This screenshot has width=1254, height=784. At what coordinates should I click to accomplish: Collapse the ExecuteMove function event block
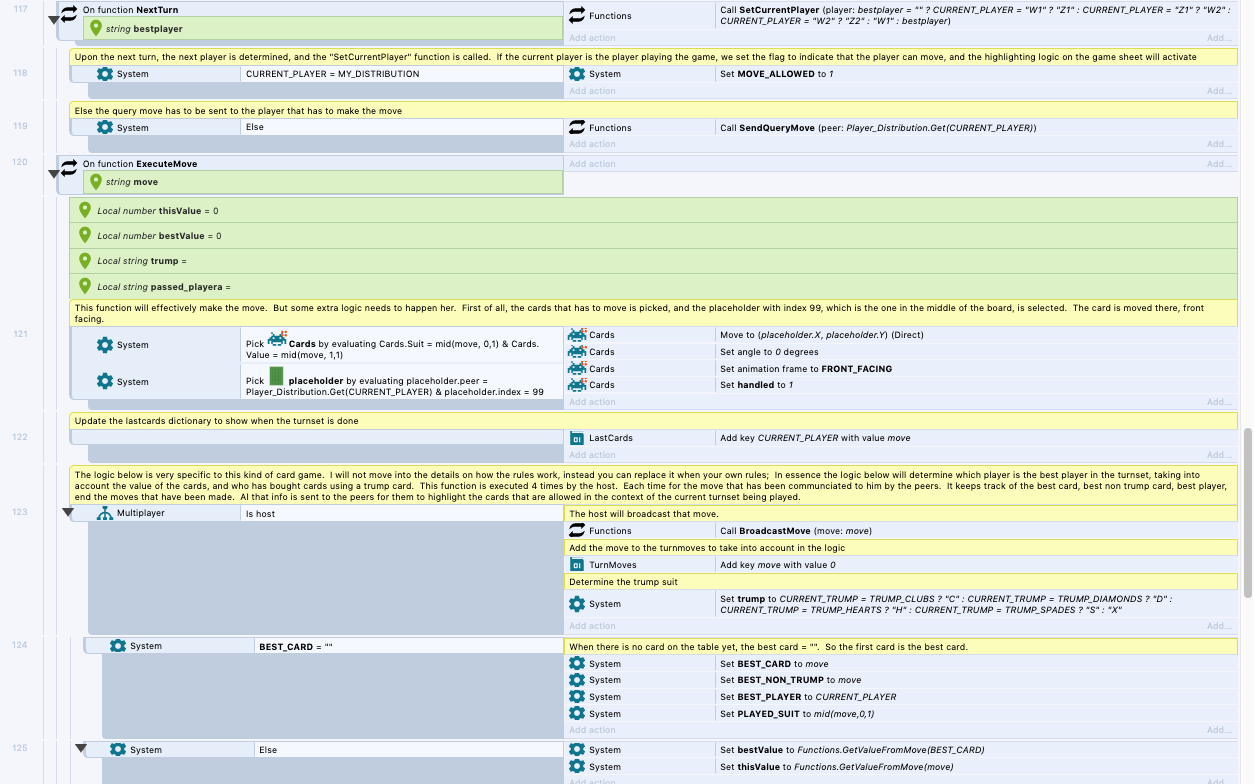[54, 174]
